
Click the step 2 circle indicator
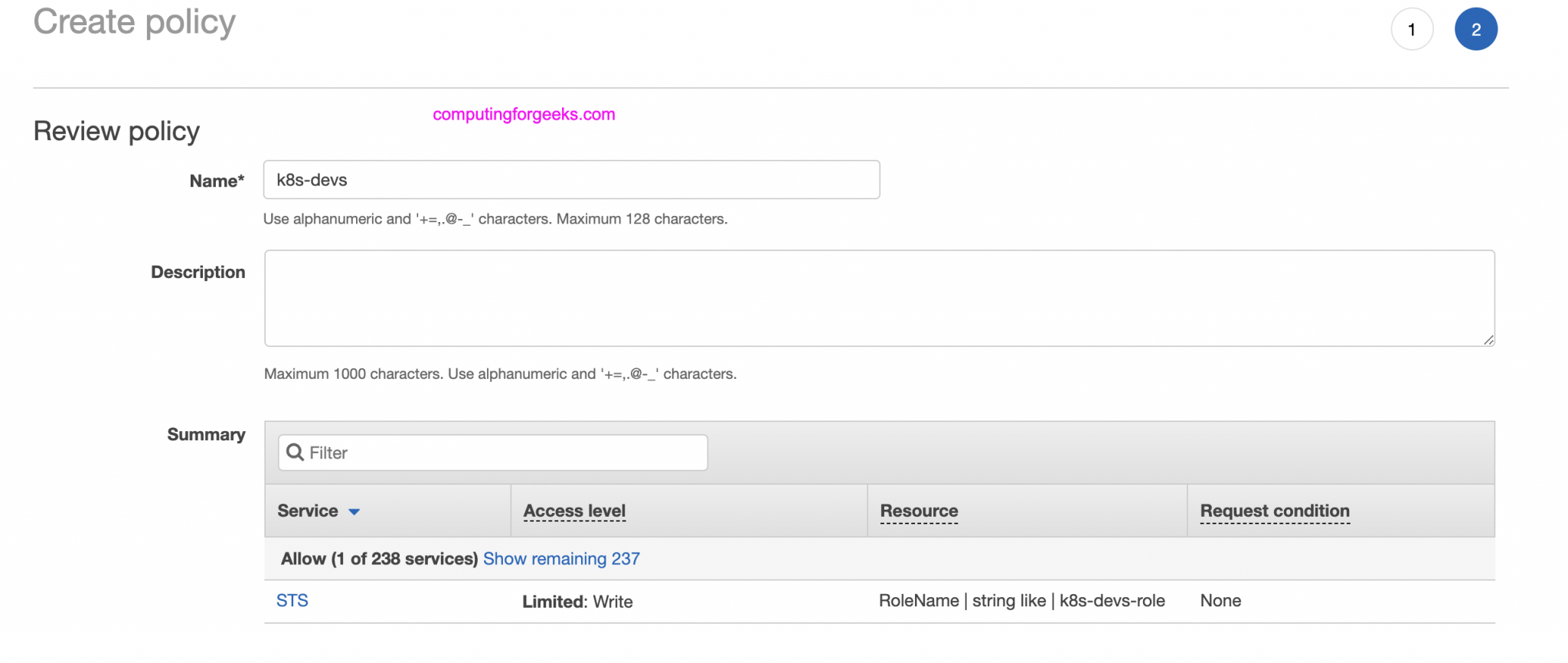[x=1475, y=30]
